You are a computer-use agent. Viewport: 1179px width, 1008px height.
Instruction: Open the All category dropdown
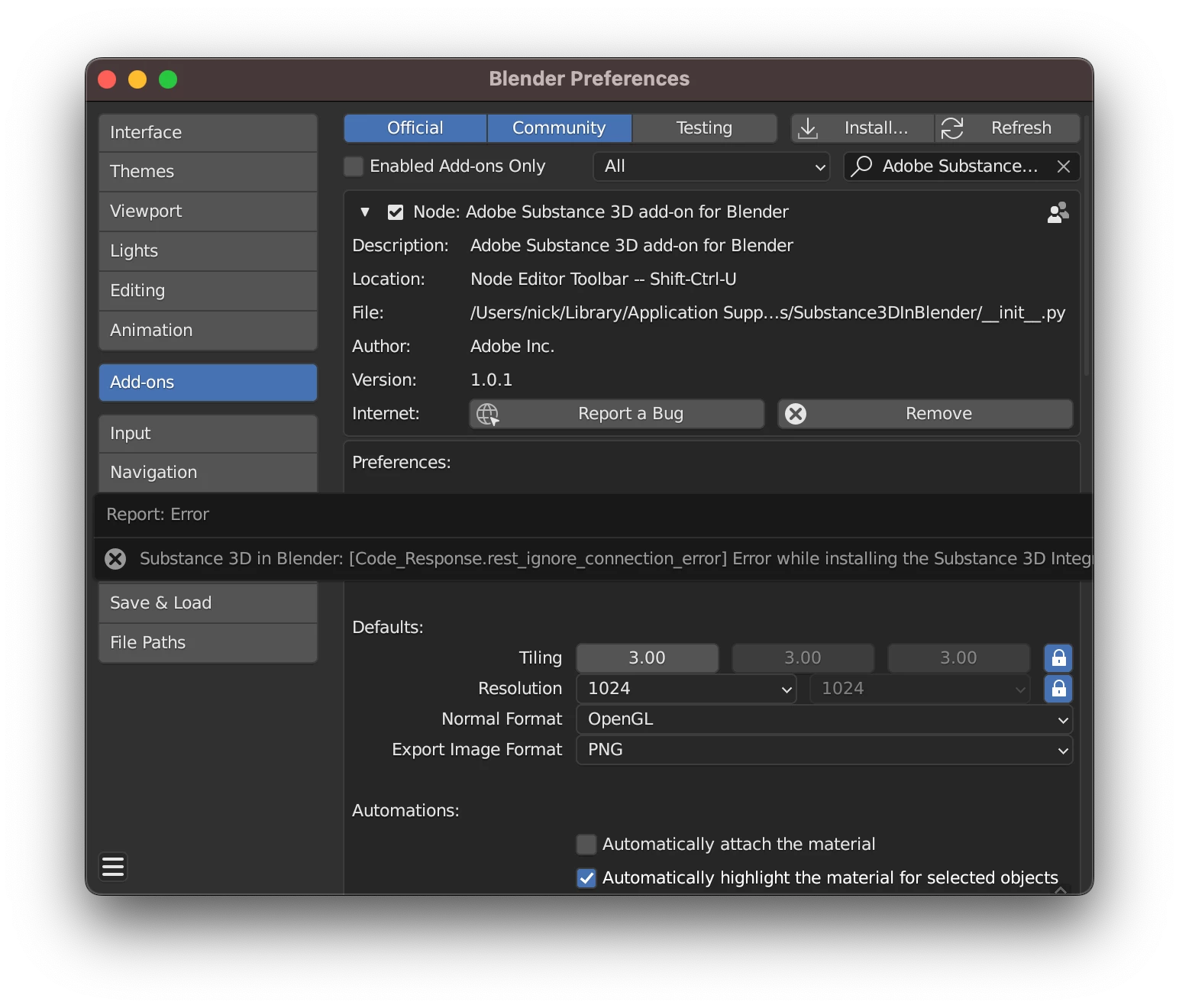[712, 166]
